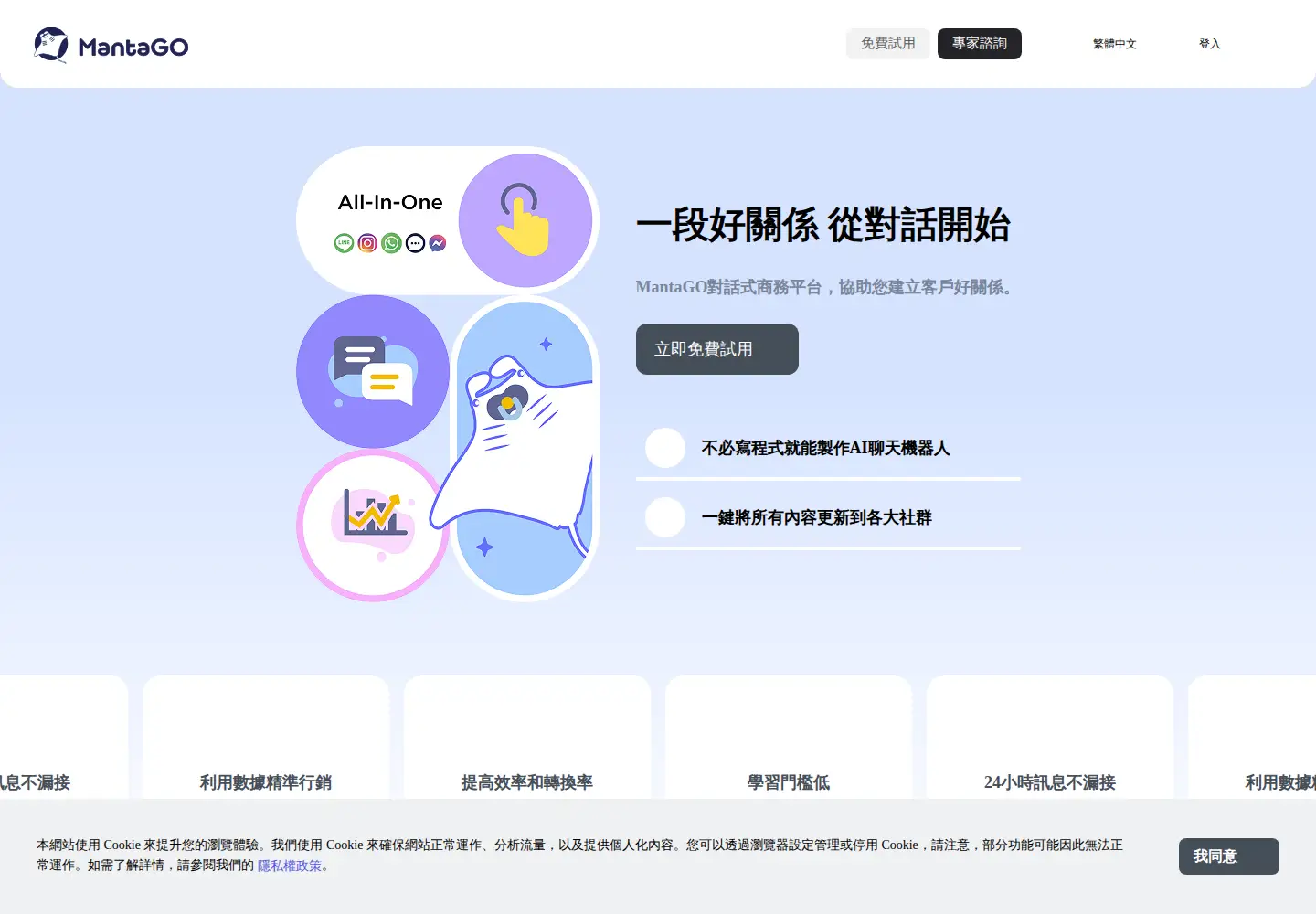Open the 繁體中文 language selector
This screenshot has width=1316, height=914.
[x=1115, y=44]
